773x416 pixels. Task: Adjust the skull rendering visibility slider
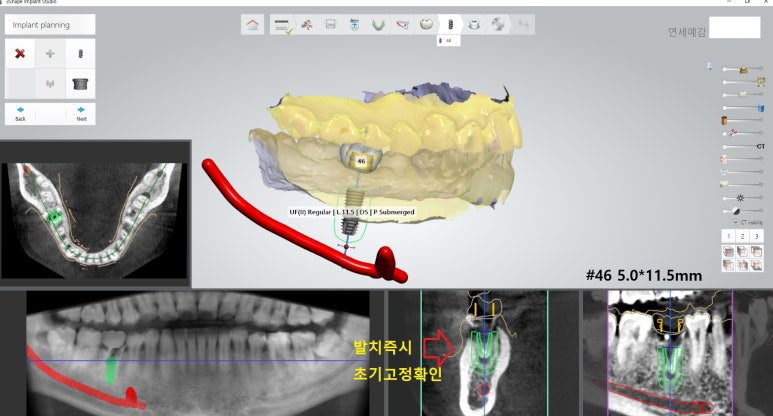click(x=743, y=159)
